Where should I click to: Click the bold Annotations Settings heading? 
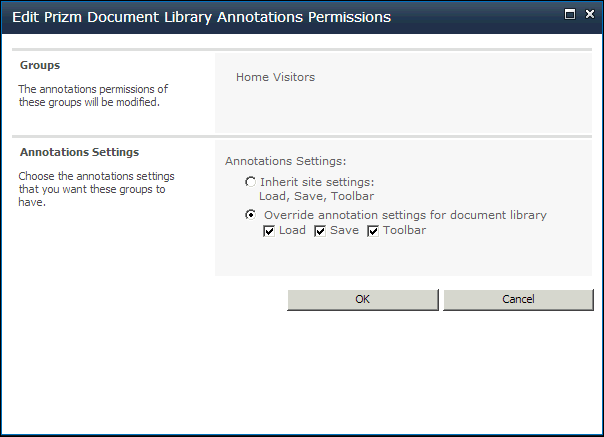79,152
